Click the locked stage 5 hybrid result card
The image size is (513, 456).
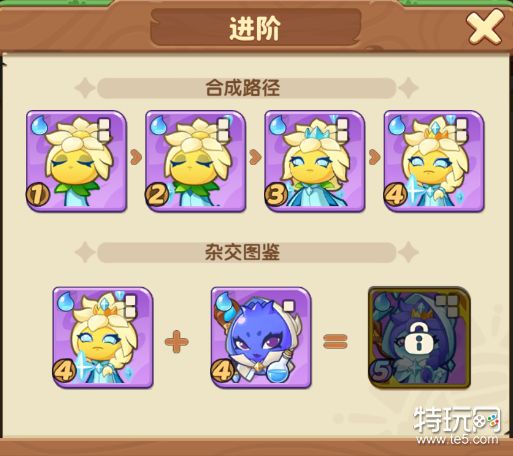coord(419,338)
